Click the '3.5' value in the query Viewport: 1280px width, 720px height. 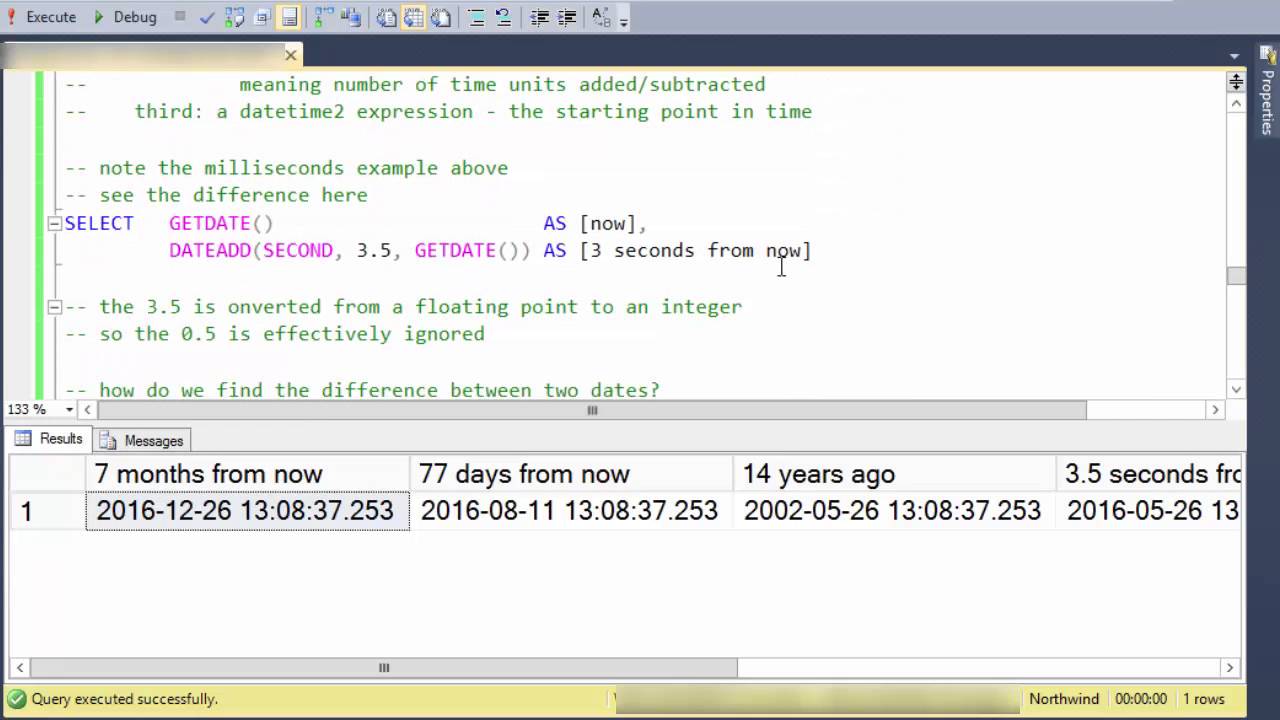click(374, 250)
